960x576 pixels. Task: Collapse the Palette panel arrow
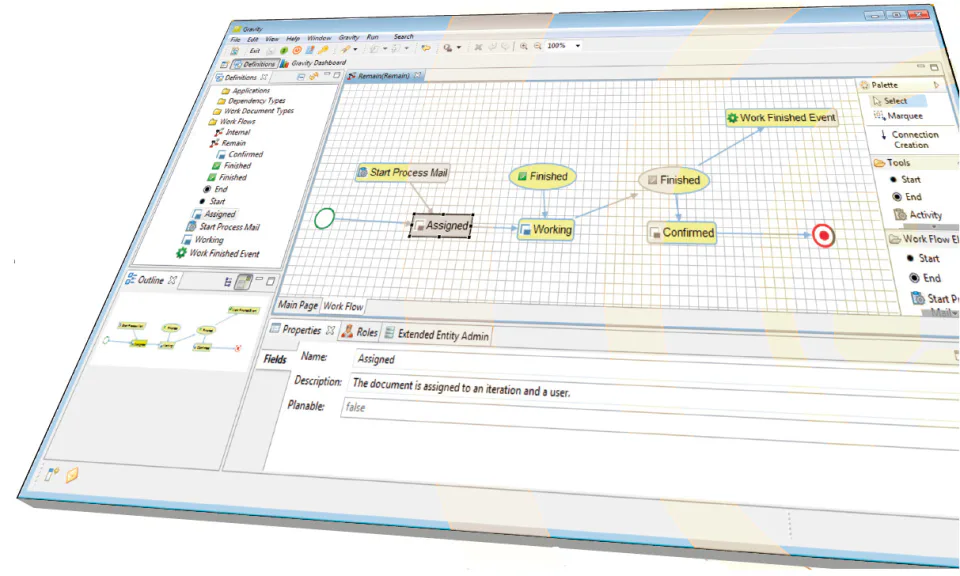tap(936, 85)
